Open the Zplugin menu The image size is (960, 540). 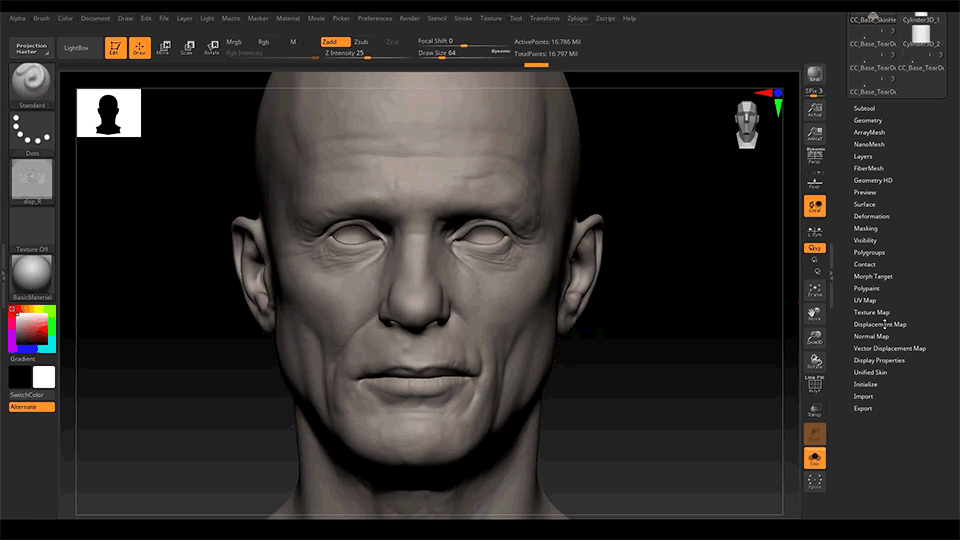[x=578, y=18]
